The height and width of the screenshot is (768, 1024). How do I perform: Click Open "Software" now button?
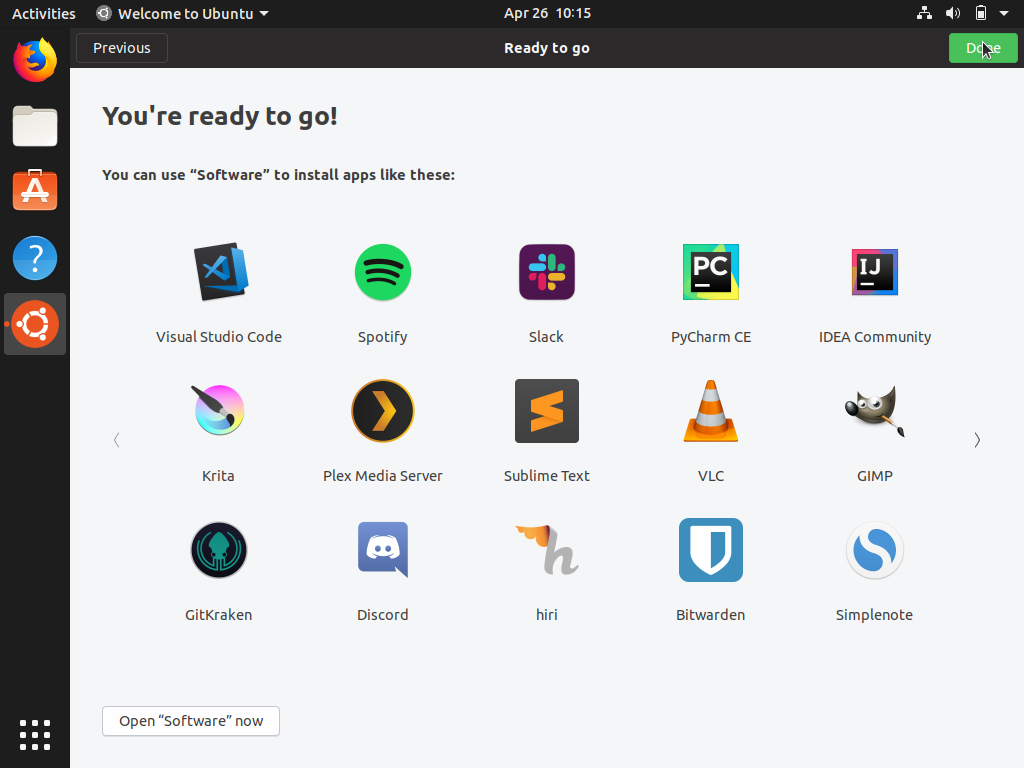pyautogui.click(x=191, y=721)
